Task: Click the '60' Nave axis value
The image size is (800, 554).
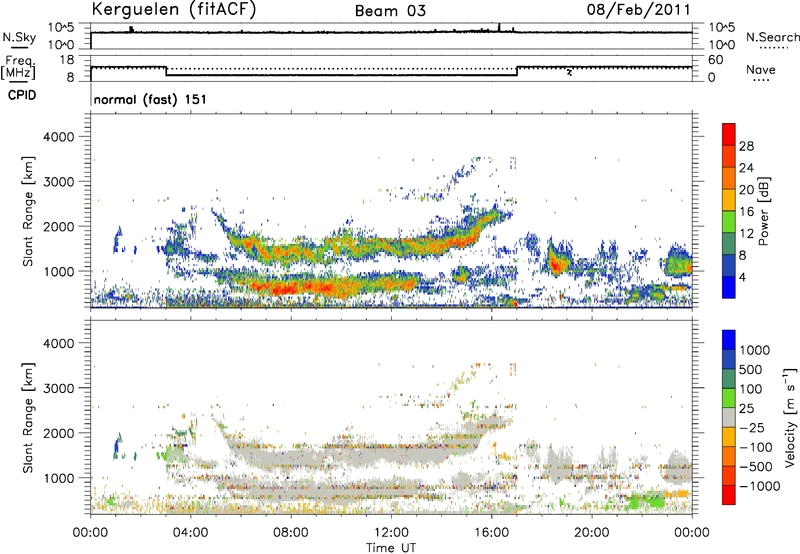Action: coord(715,60)
